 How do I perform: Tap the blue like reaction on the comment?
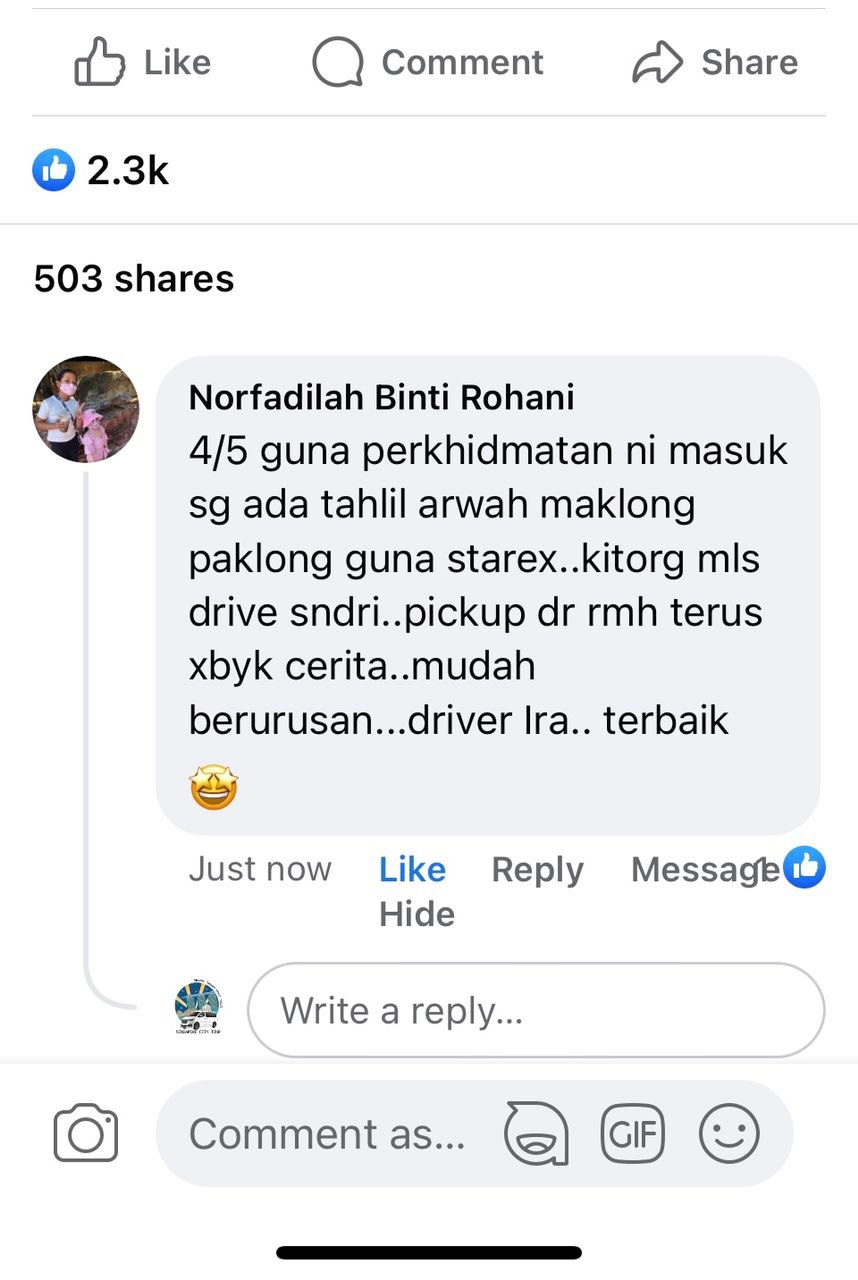coord(805,867)
